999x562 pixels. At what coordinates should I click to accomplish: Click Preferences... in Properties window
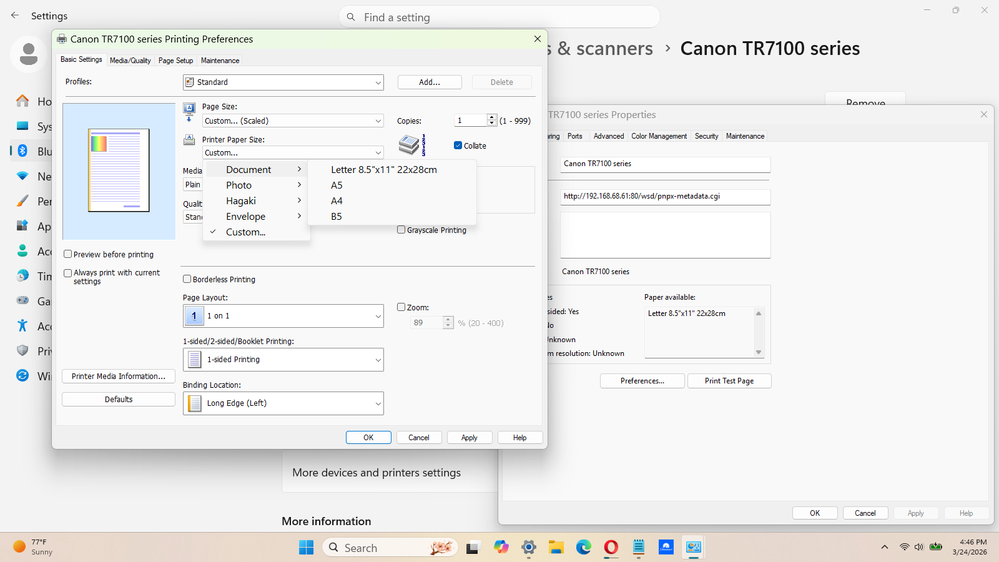coord(642,381)
